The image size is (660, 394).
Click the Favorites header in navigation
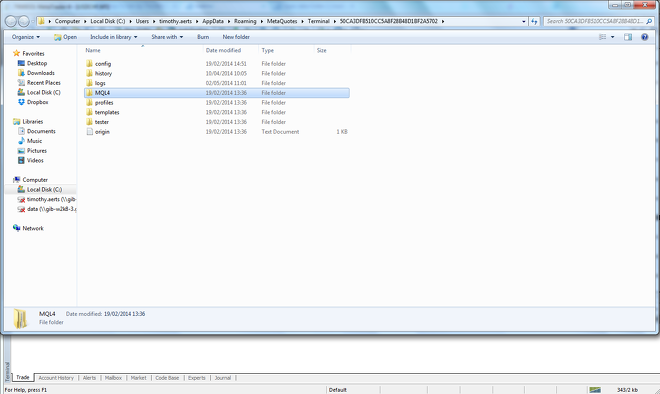click(29, 53)
